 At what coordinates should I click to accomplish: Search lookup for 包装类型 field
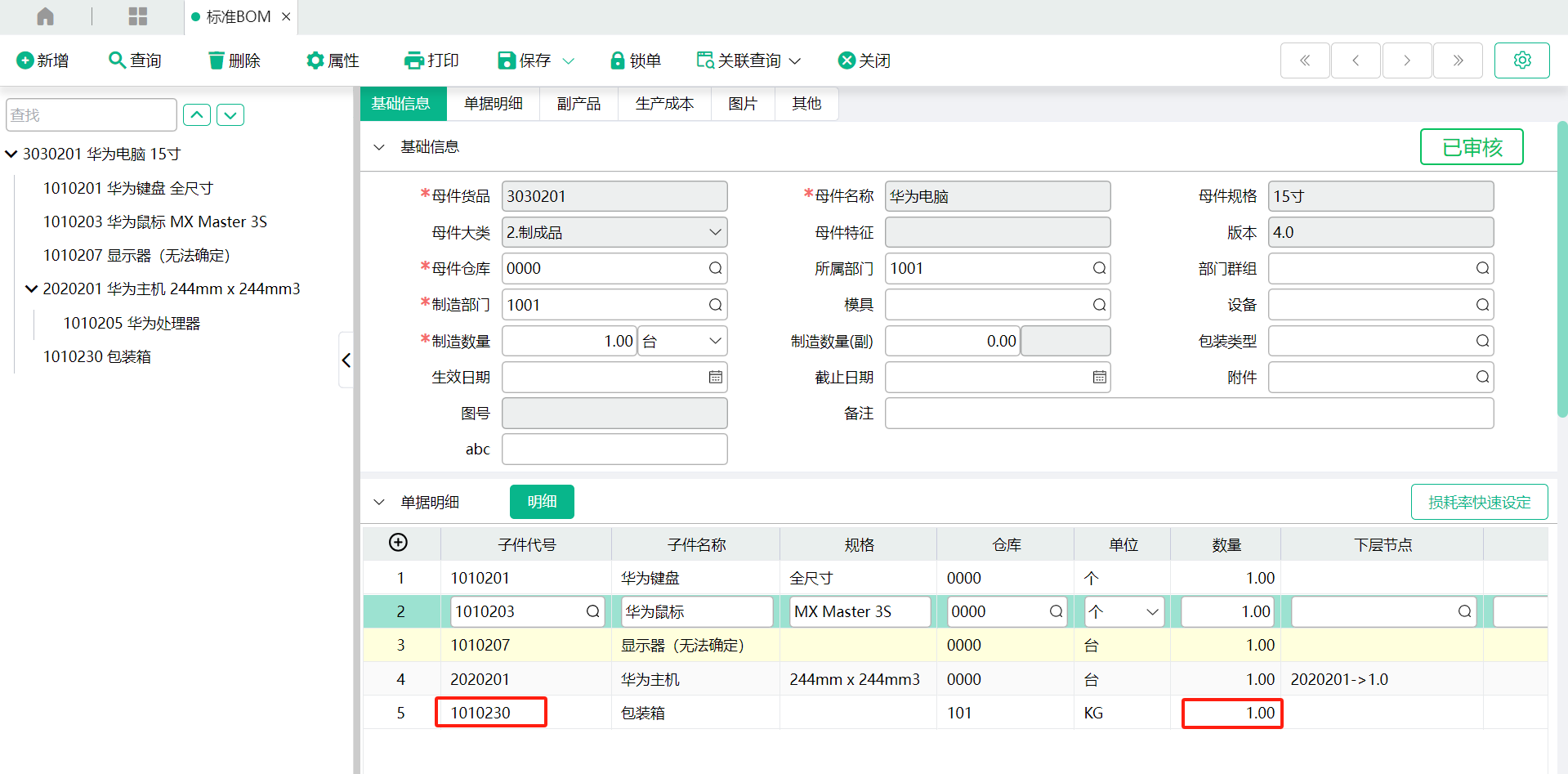(x=1482, y=341)
